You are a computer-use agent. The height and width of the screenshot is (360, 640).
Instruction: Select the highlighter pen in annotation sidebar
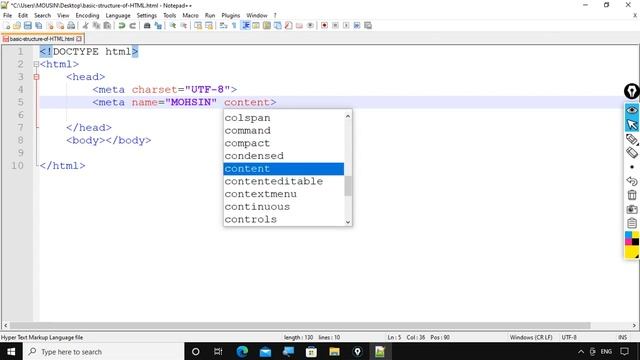pos(632,139)
